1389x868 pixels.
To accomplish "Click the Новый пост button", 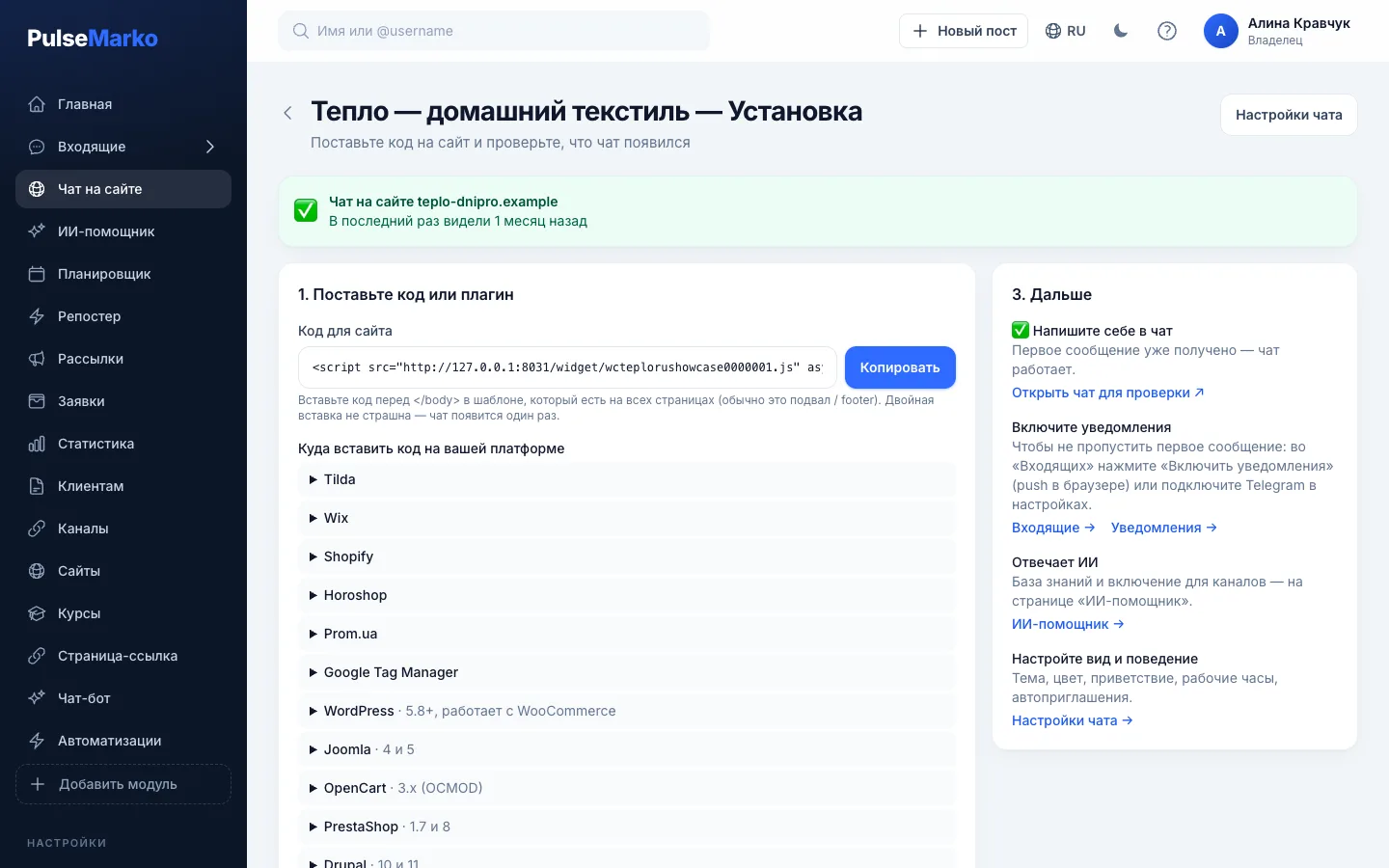I will click(x=964, y=31).
